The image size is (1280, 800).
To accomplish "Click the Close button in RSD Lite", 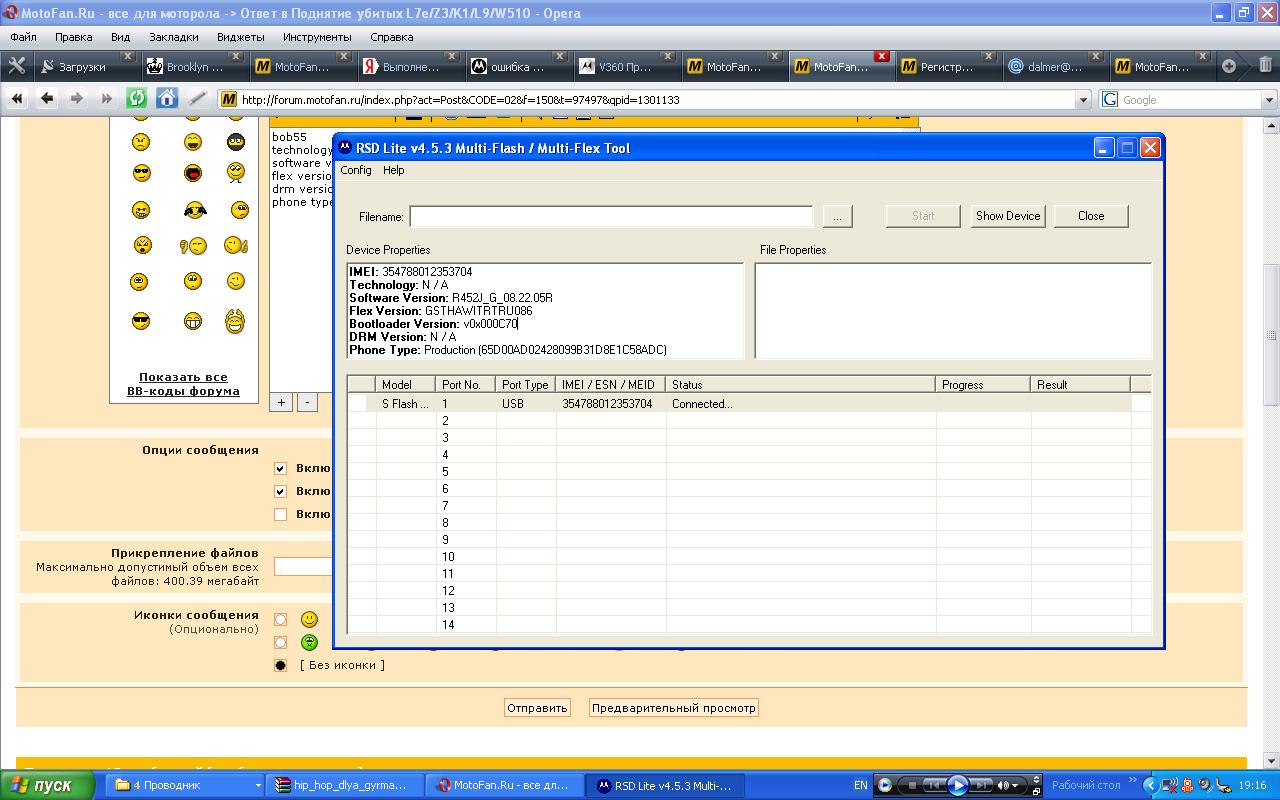I will 1091,216.
